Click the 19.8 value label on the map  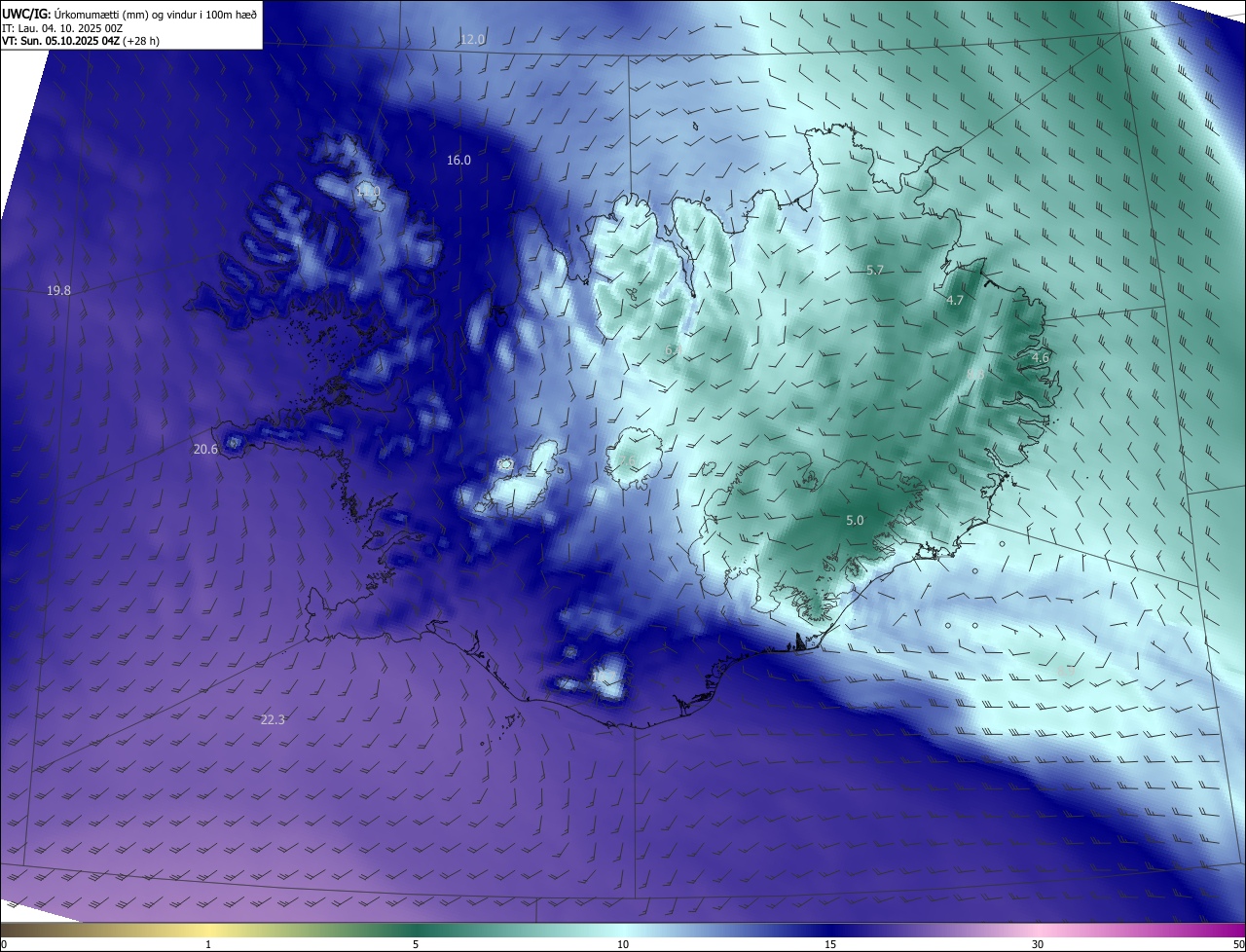click(x=58, y=290)
